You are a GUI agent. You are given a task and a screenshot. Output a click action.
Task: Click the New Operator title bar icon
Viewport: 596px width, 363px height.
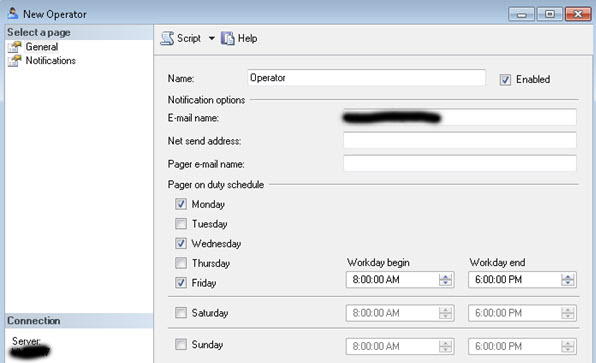coord(13,14)
